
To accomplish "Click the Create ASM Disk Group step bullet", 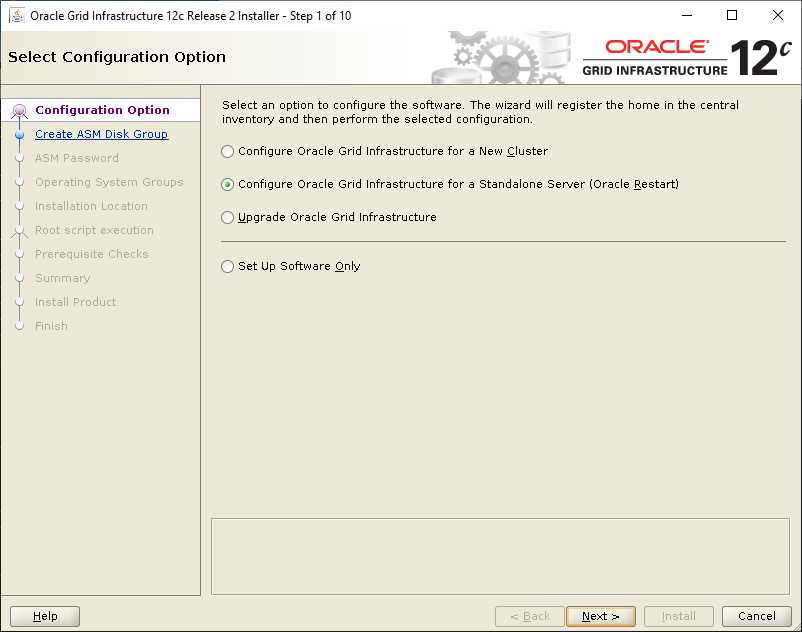I will pos(19,134).
